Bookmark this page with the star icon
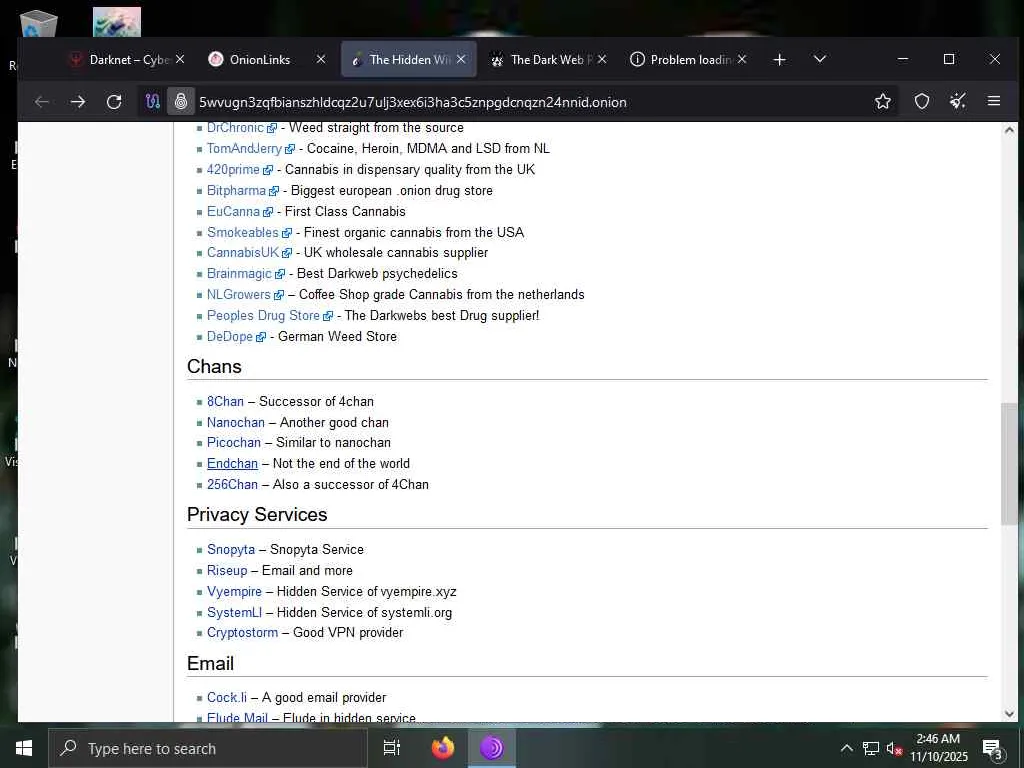 click(883, 101)
